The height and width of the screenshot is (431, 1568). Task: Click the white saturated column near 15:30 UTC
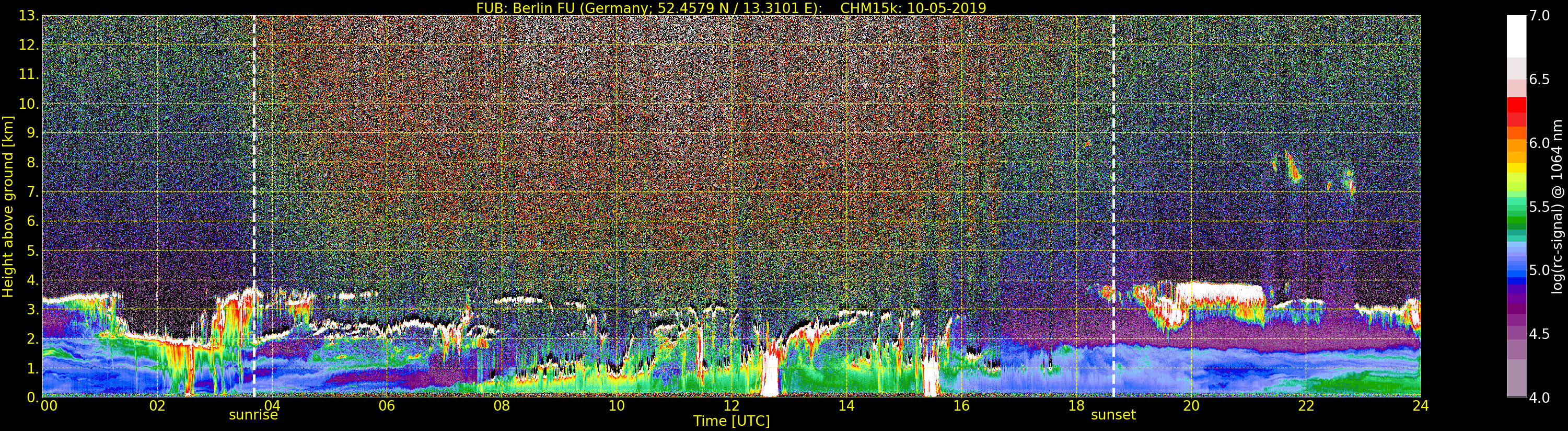[x=930, y=378]
